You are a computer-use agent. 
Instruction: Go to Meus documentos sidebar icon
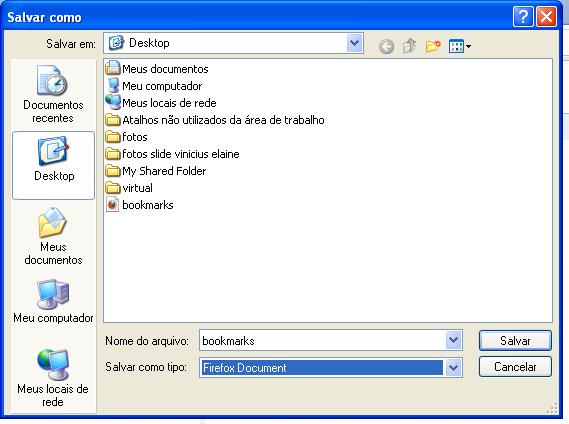(x=53, y=236)
